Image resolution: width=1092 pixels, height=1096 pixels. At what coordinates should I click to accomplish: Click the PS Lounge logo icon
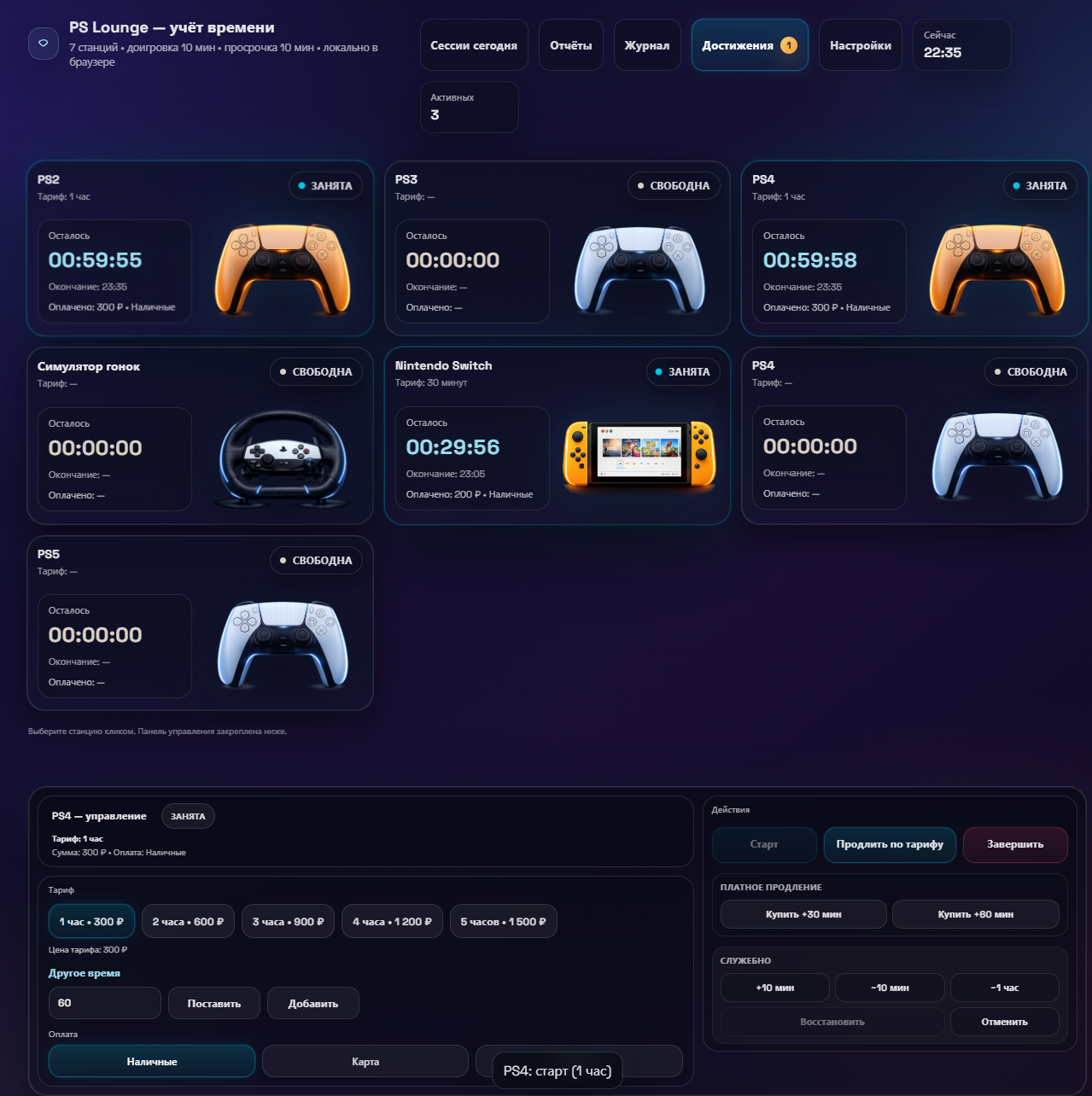44,44
